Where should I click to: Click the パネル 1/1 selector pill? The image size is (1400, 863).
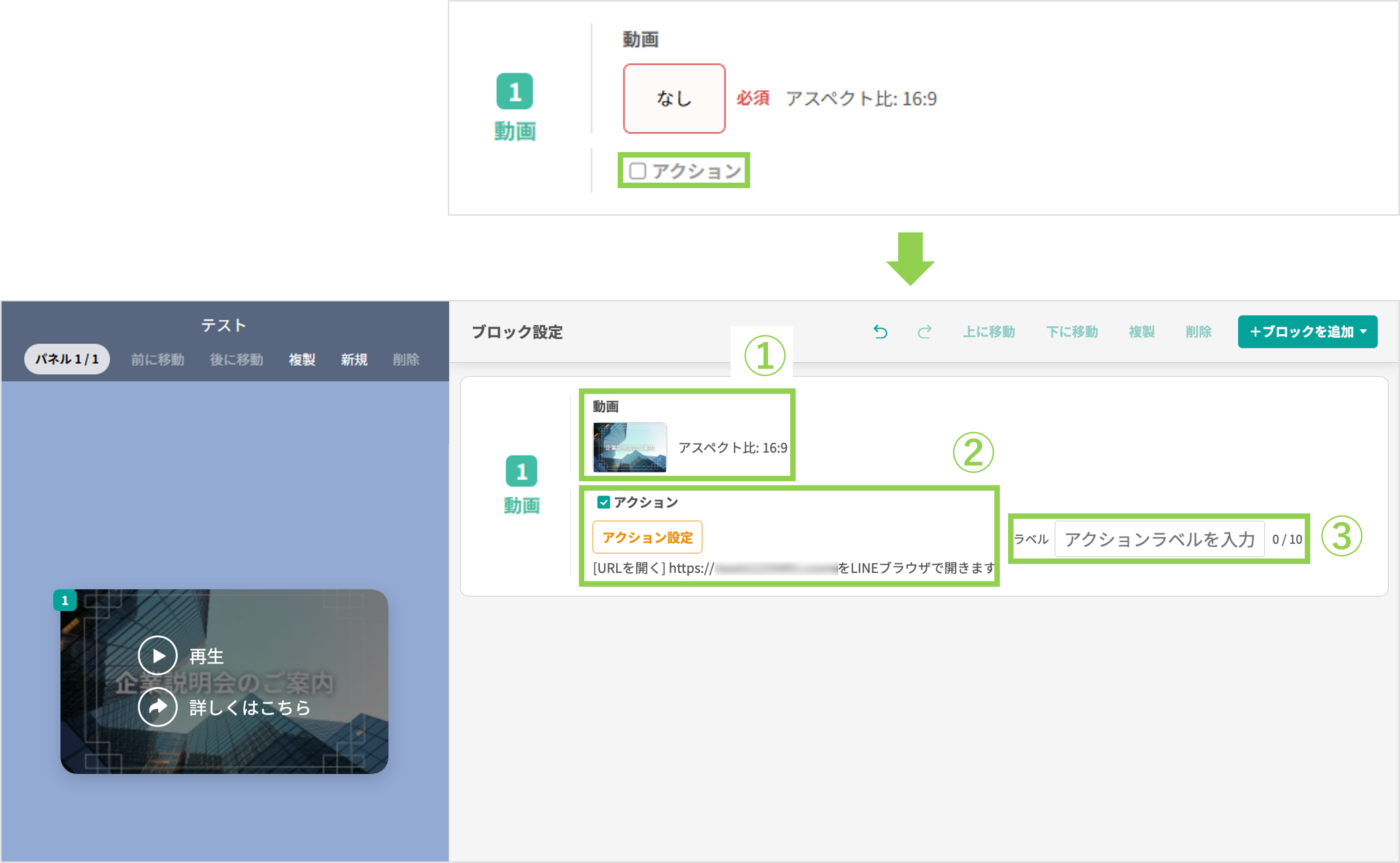pyautogui.click(x=67, y=359)
